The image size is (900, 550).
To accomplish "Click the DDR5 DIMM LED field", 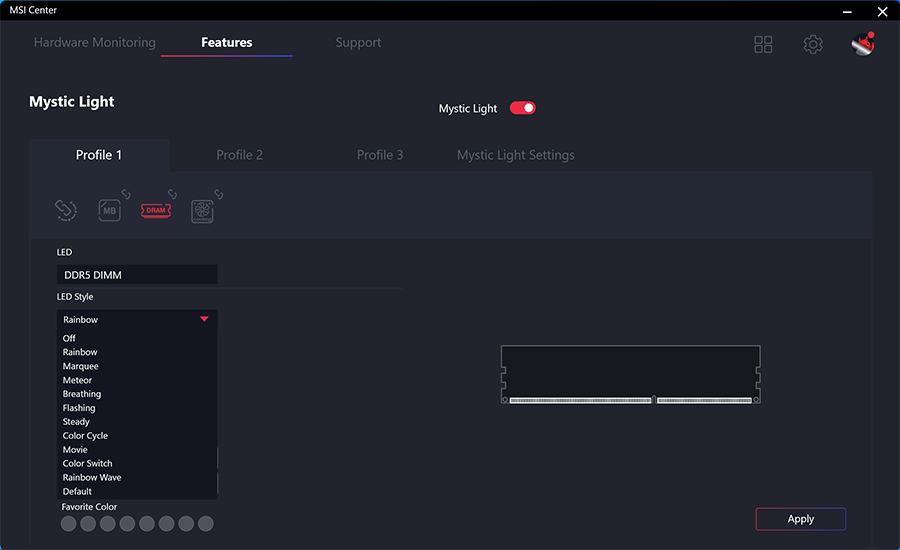I will tap(137, 275).
